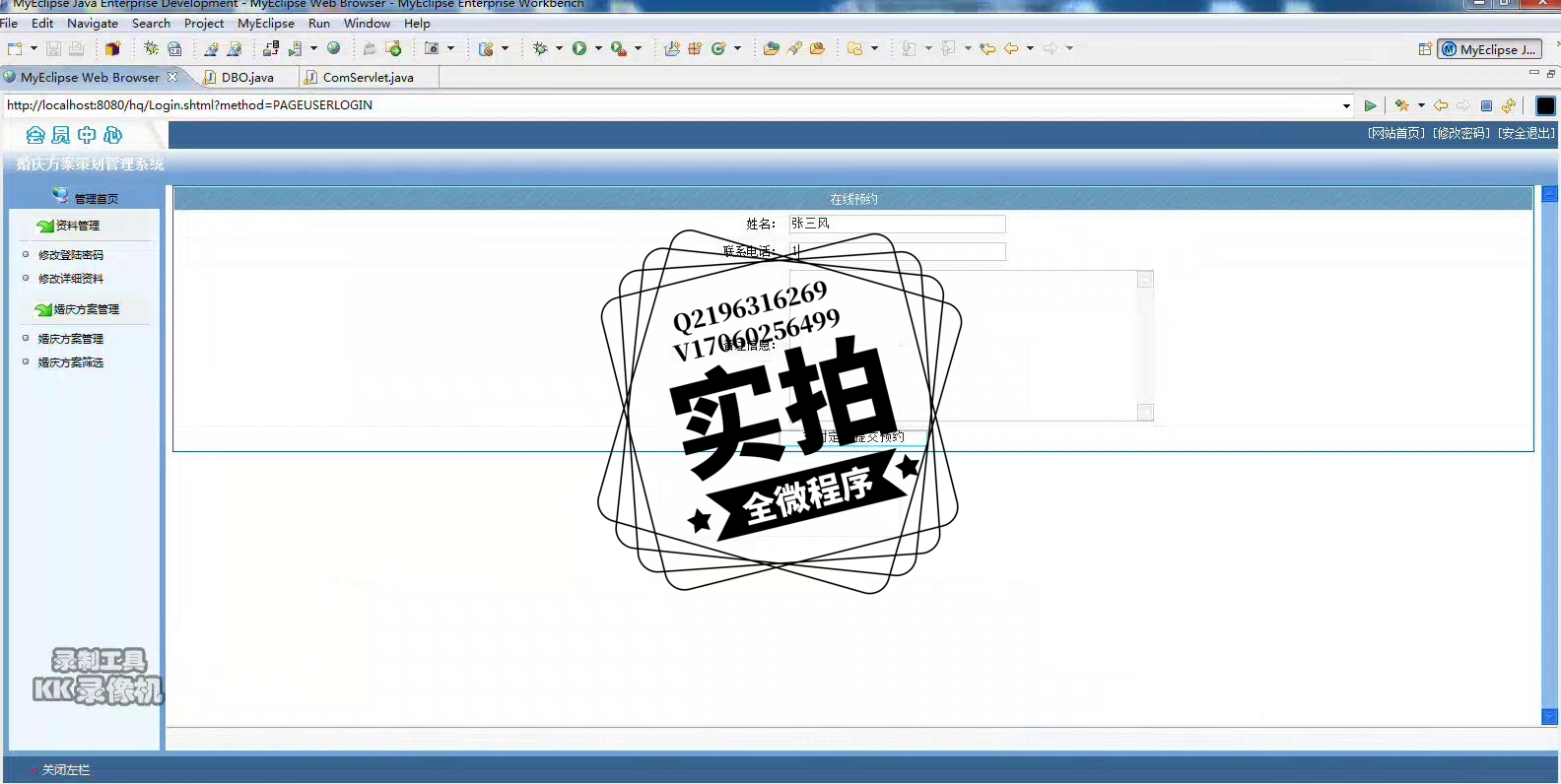
Task: Click the green C new class icon
Action: coord(718,48)
